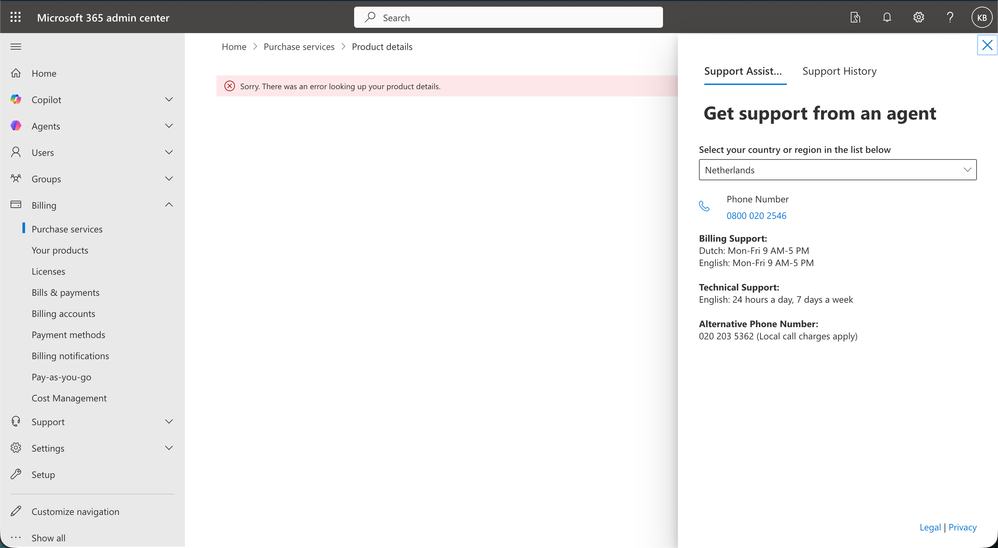Expand the Agents menu chevron

(x=169, y=126)
